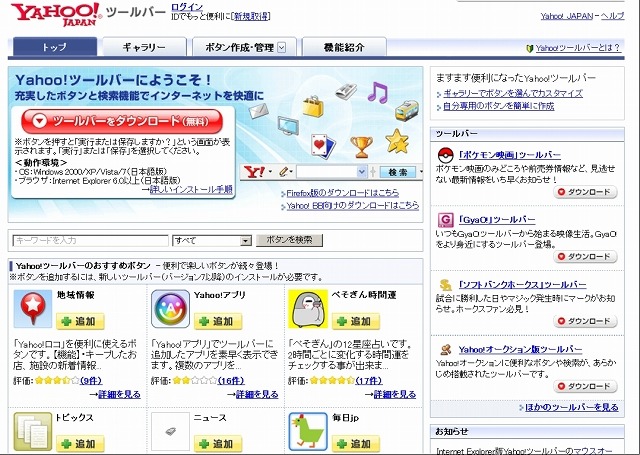Click the Yahoo! JAPAN logo
The height and width of the screenshot is (455, 640).
tap(56, 14)
